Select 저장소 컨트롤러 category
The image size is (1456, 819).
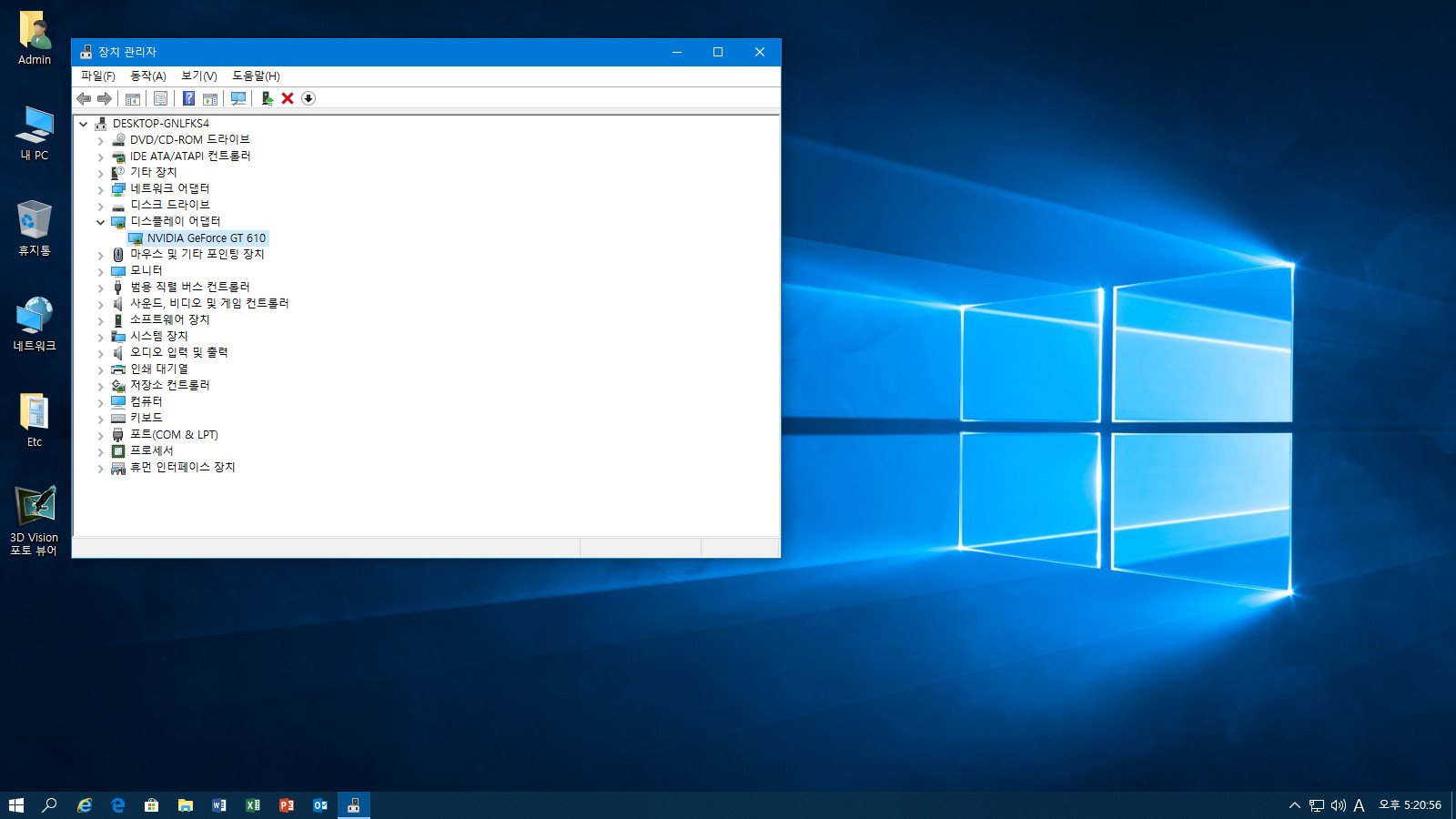(169, 386)
